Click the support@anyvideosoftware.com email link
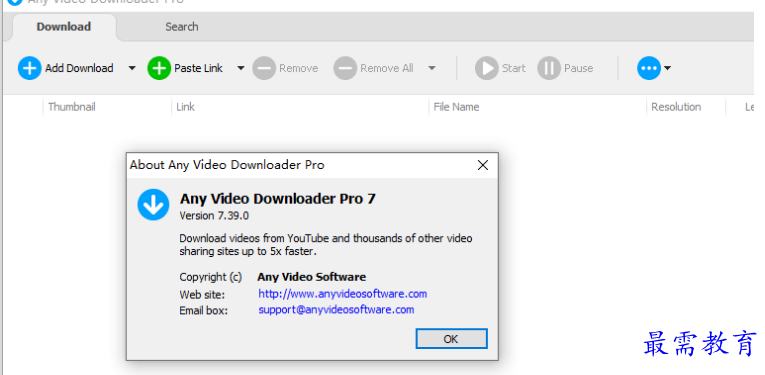This screenshot has width=765, height=375. pos(336,310)
